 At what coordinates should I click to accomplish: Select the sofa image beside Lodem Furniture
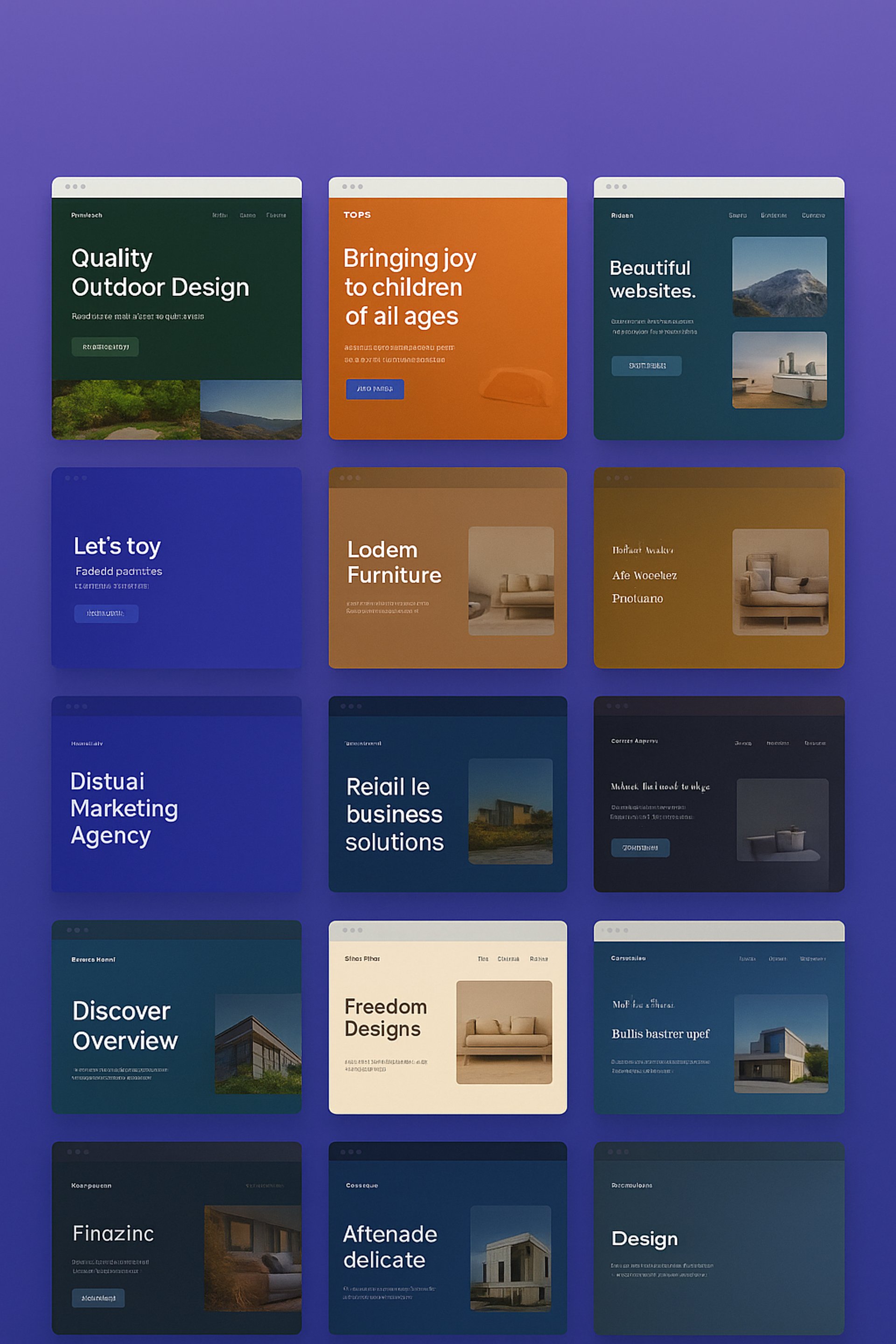[511, 581]
